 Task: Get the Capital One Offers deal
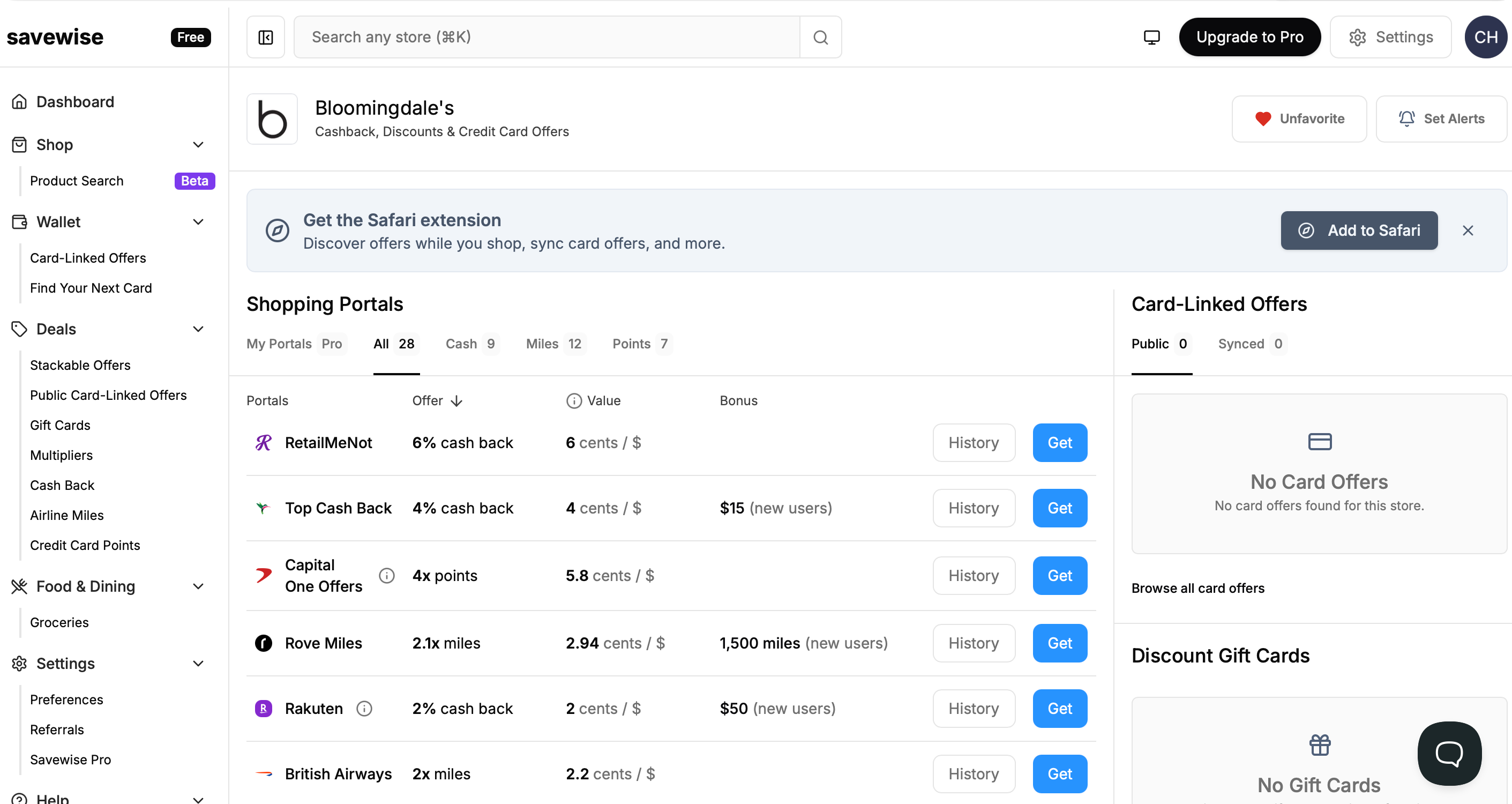click(x=1059, y=575)
